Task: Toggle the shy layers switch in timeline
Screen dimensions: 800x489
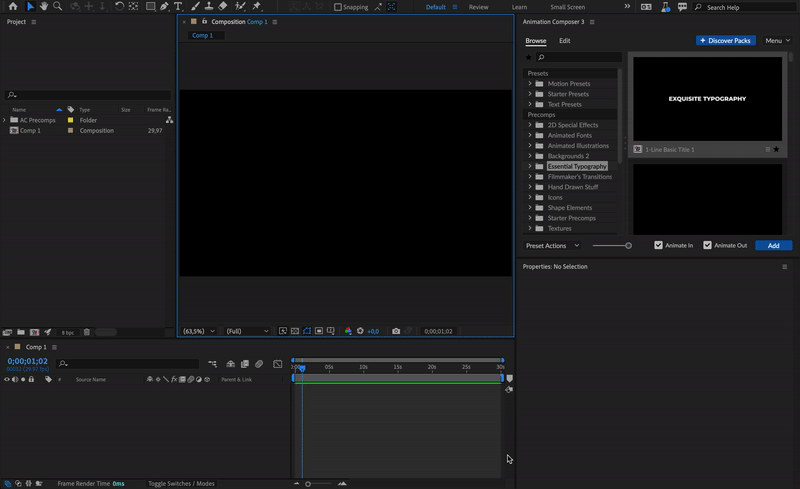Action: click(x=231, y=364)
